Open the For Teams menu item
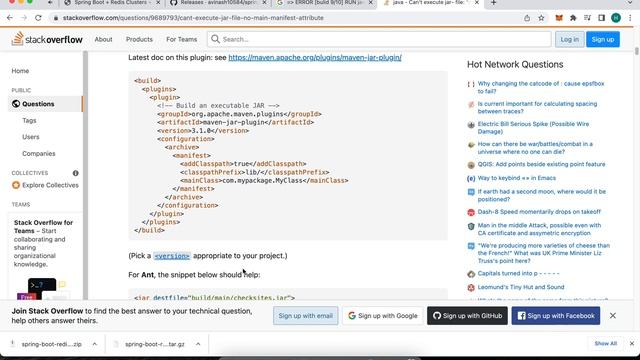 click(182, 39)
